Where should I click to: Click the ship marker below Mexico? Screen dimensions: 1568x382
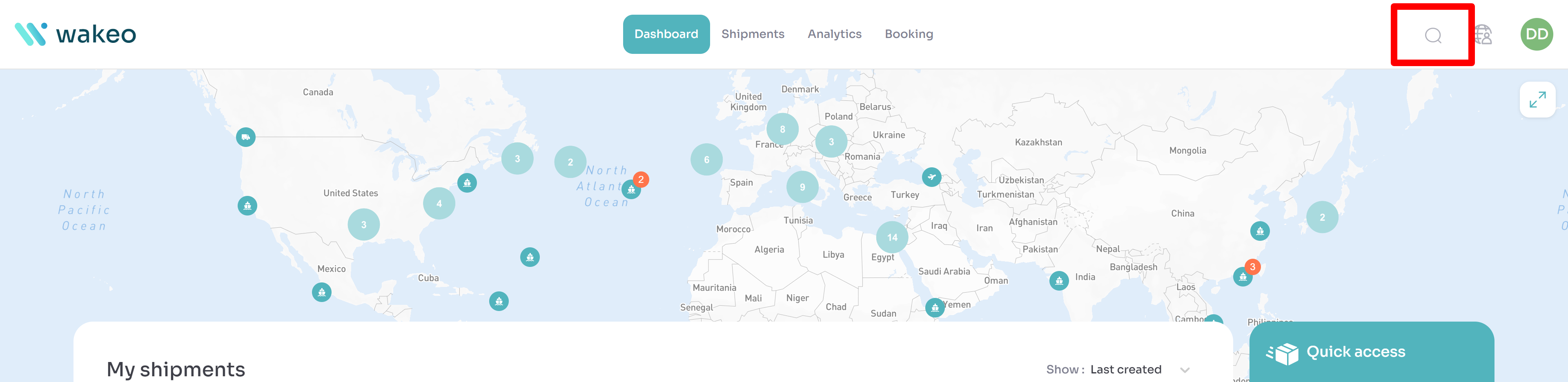321,293
